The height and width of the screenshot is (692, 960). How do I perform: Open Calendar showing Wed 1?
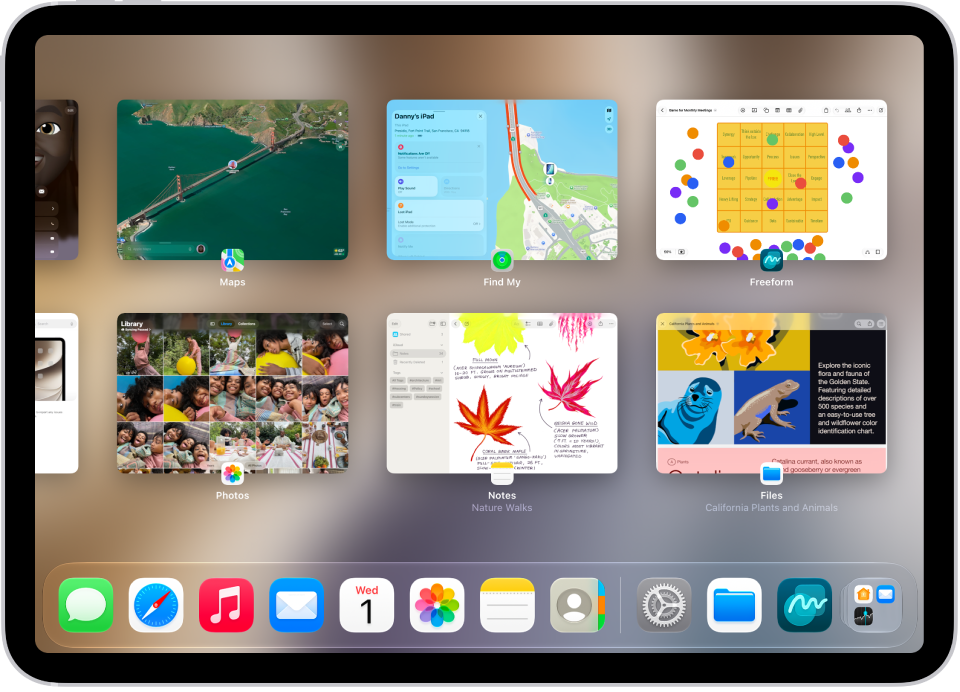point(367,605)
